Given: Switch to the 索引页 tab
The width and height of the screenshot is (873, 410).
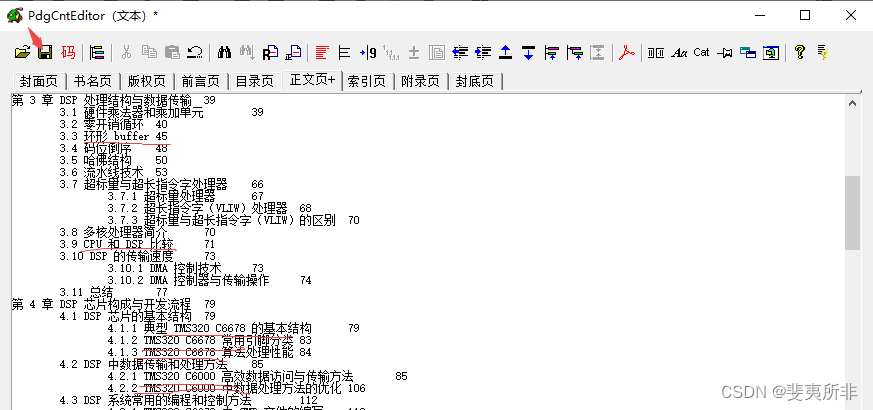Looking at the screenshot, I should (x=367, y=81).
